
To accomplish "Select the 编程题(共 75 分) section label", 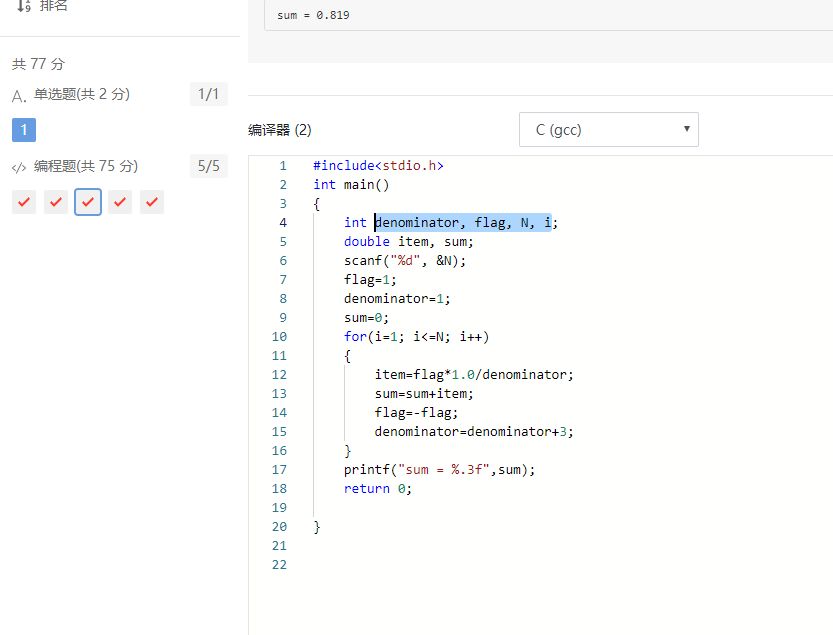I will click(86, 166).
